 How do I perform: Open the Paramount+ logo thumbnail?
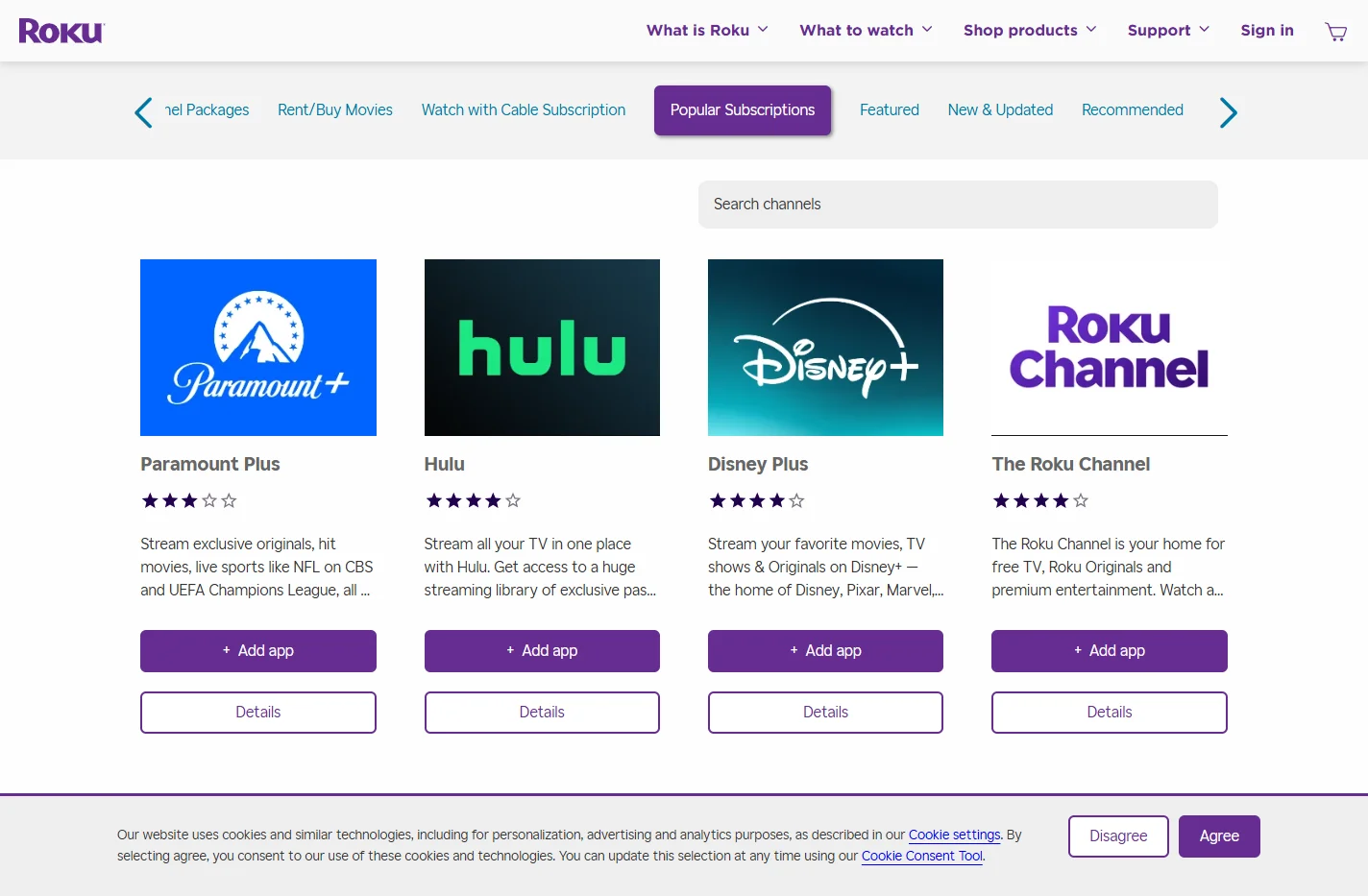point(258,348)
